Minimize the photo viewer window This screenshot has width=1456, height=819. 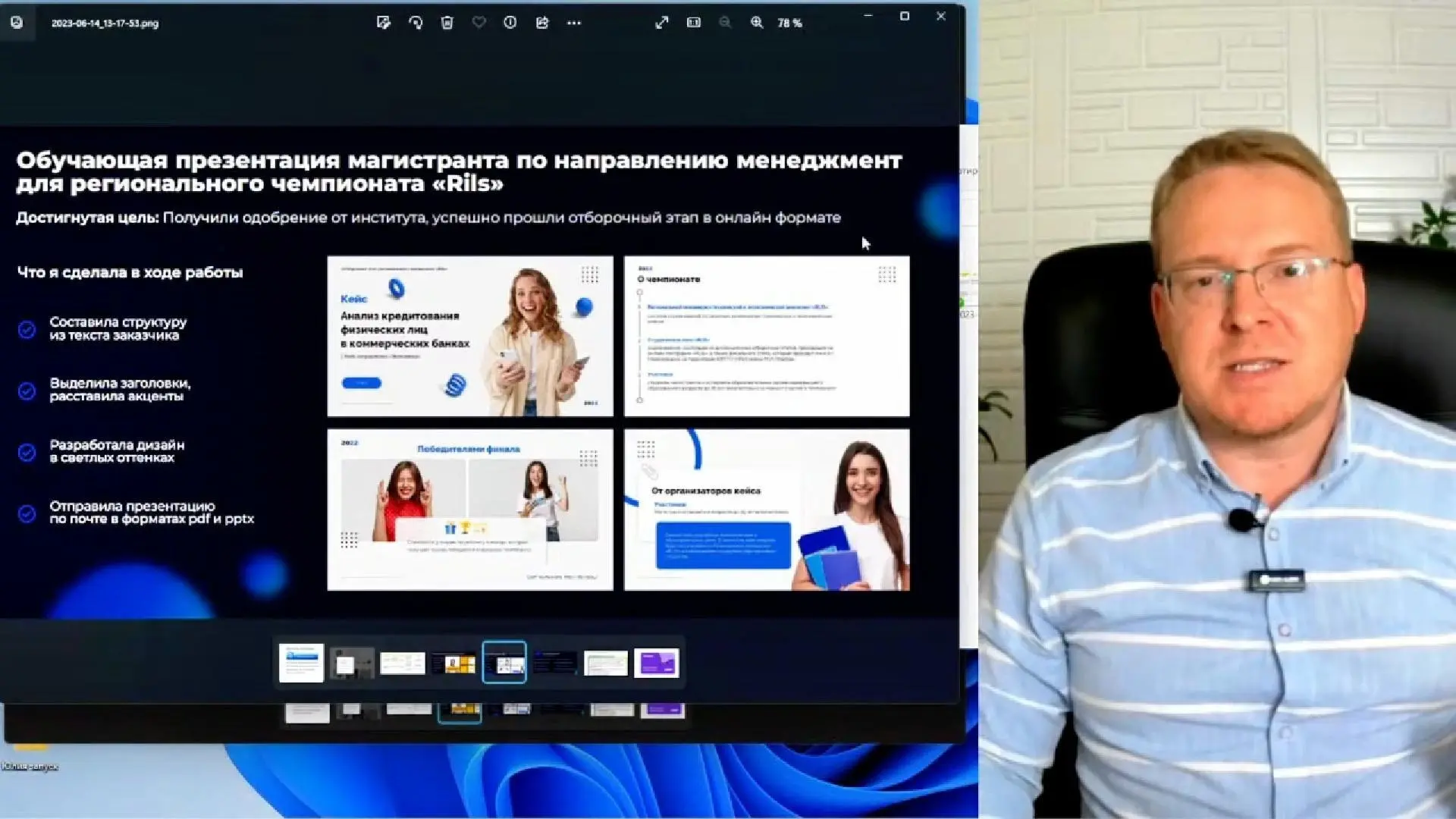(868, 16)
